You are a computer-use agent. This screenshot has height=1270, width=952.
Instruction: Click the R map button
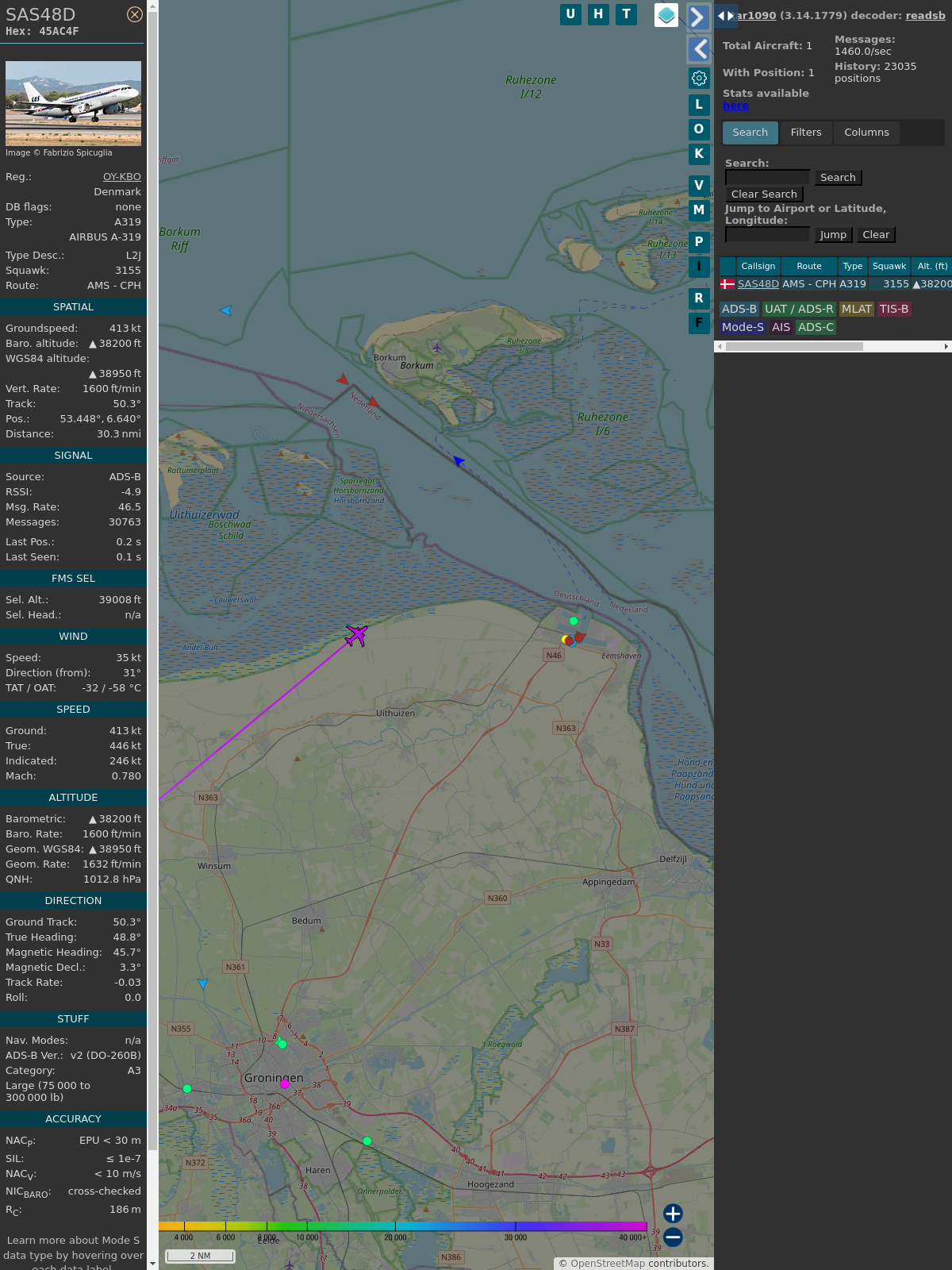pos(699,298)
